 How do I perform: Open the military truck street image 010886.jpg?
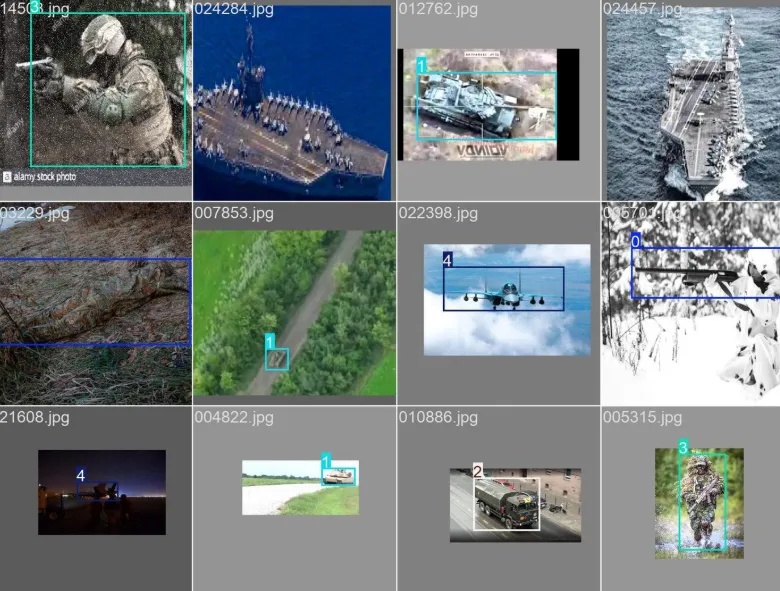click(x=515, y=505)
